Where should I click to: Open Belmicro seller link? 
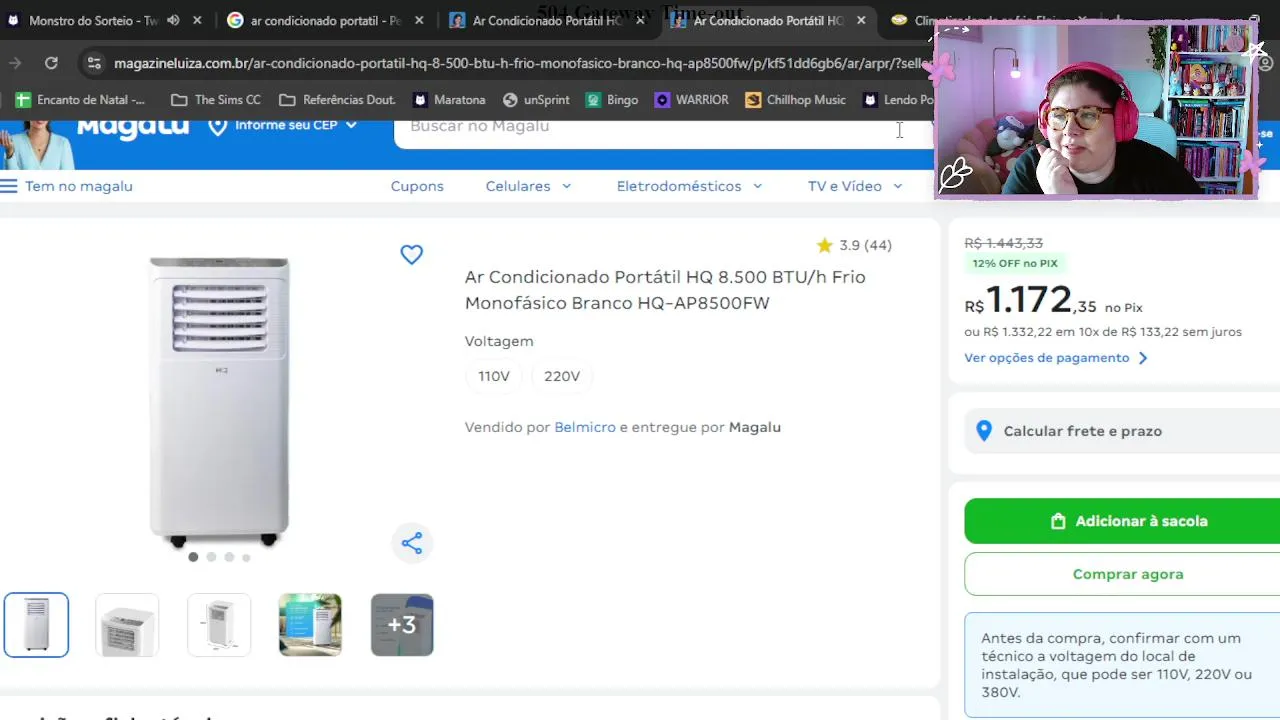585,427
